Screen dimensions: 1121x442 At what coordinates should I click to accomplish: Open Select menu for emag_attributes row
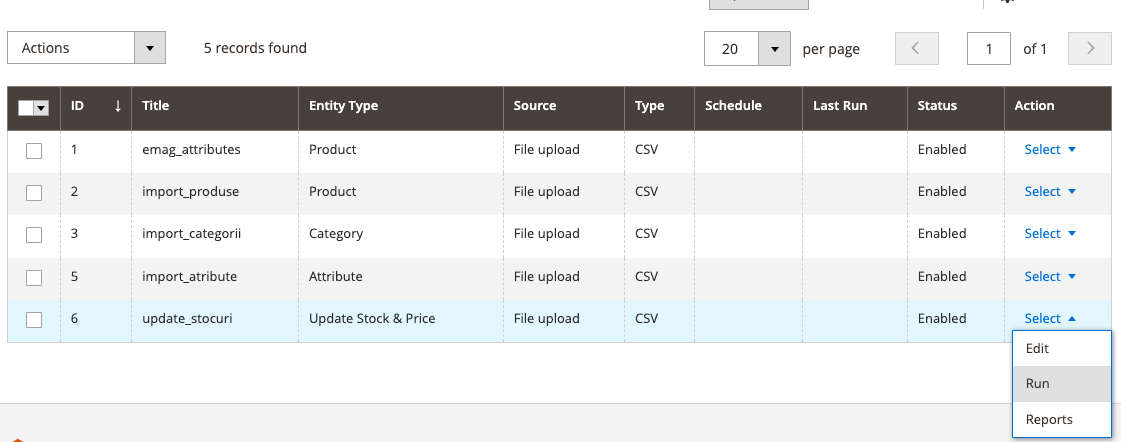click(x=1050, y=149)
